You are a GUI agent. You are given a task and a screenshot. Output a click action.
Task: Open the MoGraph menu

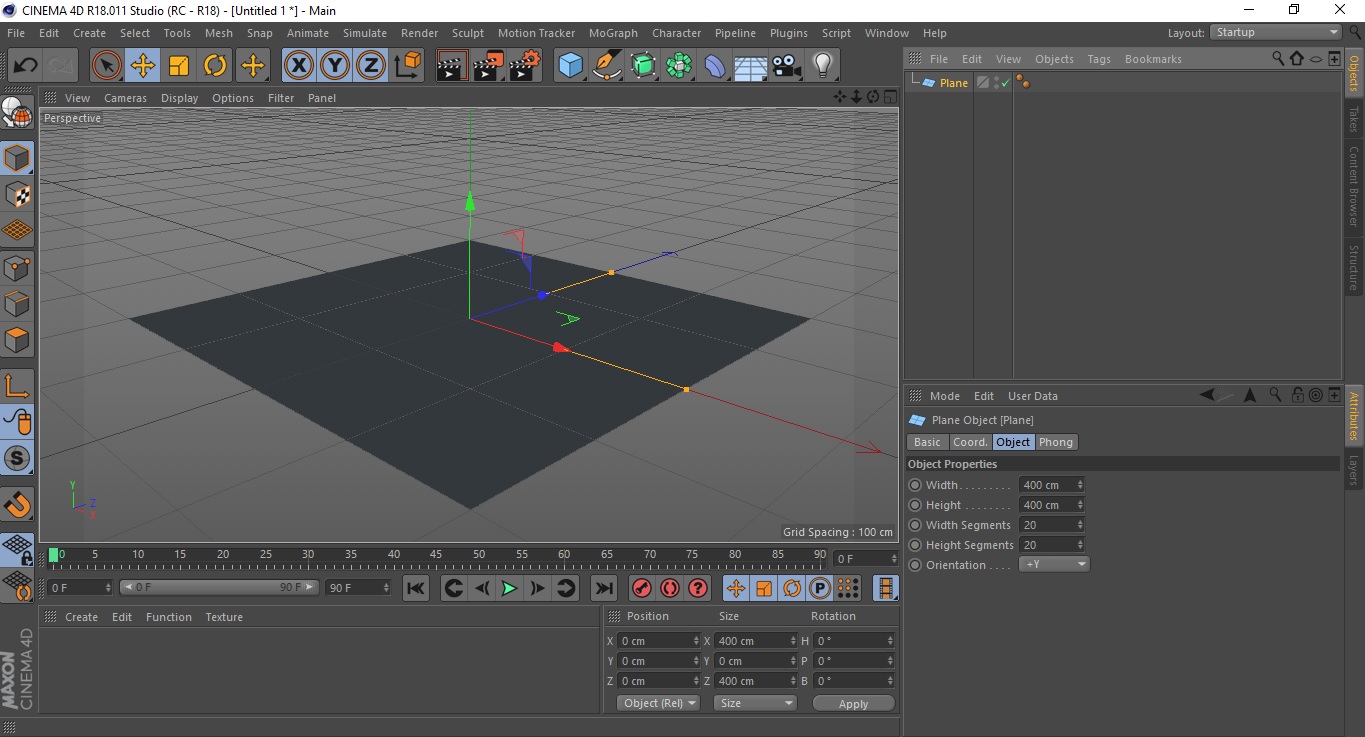[613, 33]
